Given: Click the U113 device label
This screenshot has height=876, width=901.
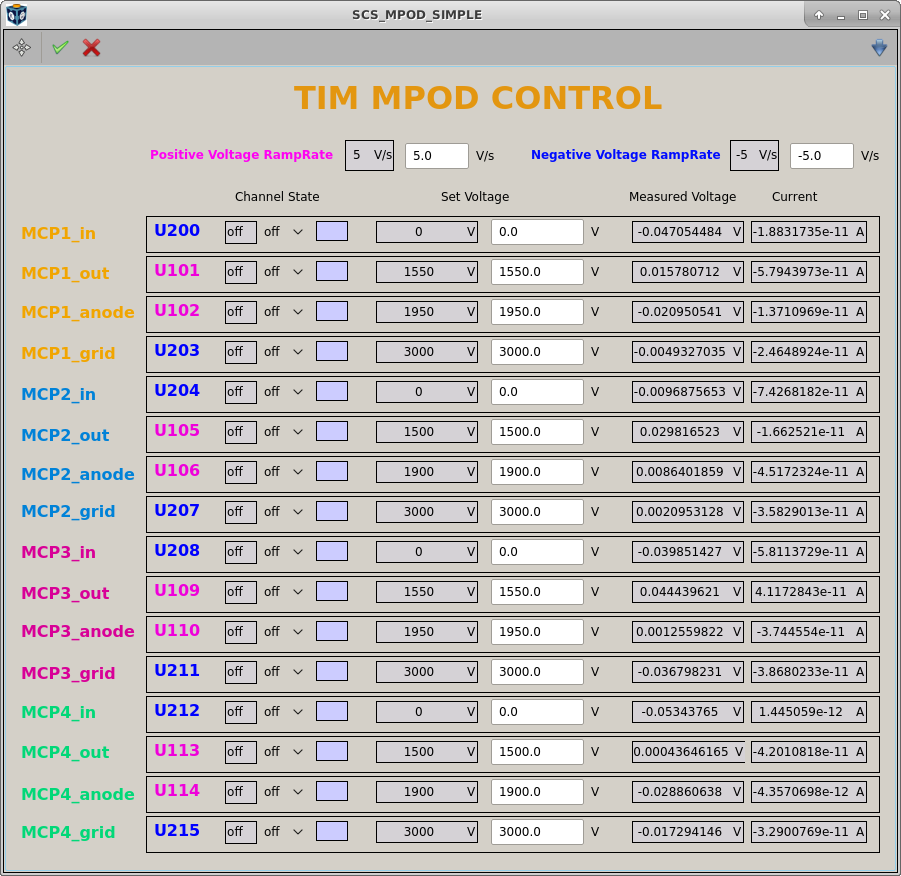Looking at the screenshot, I should coord(177,750).
